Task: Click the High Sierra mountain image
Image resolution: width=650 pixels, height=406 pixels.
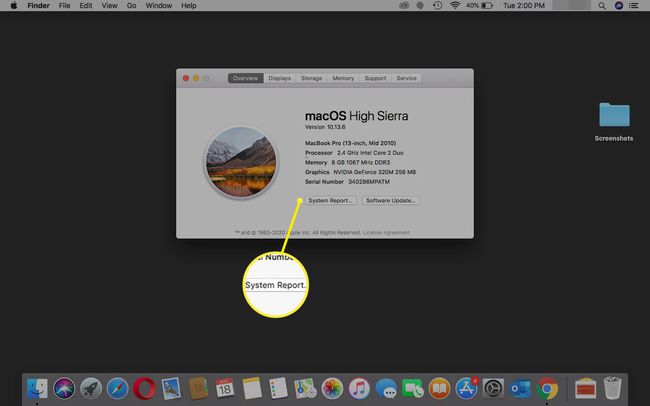Action: 241,162
